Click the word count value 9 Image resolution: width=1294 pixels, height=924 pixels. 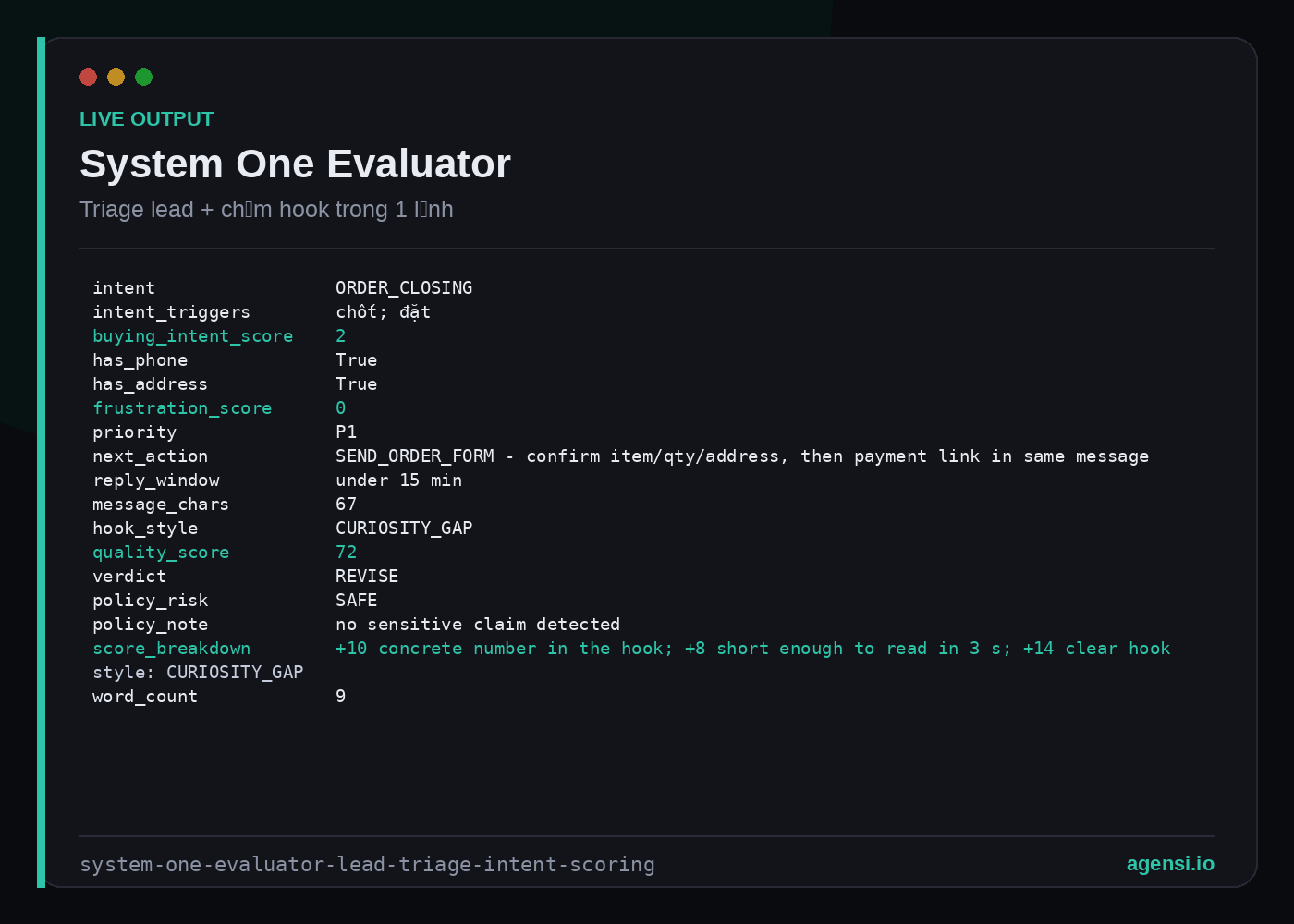point(340,697)
